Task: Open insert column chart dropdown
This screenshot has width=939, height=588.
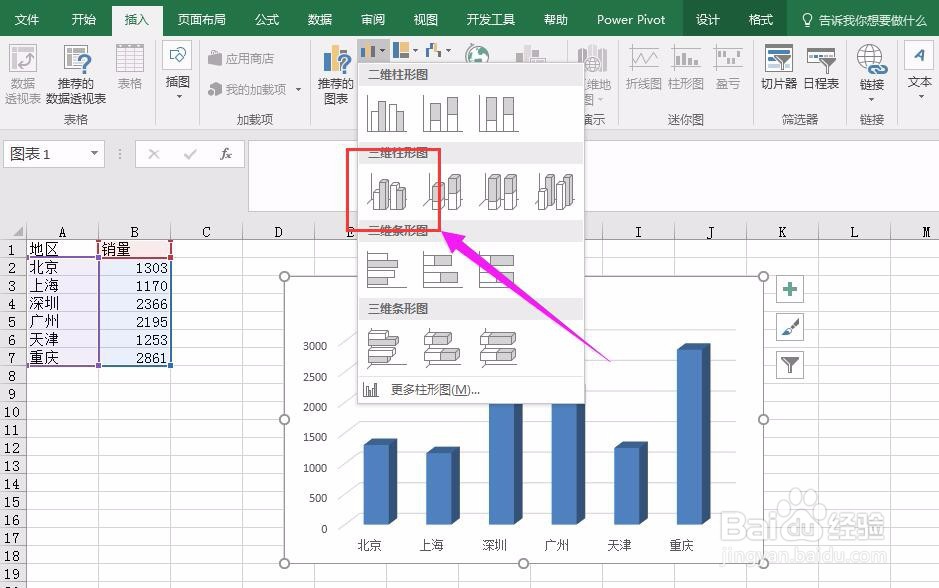Action: (x=373, y=51)
